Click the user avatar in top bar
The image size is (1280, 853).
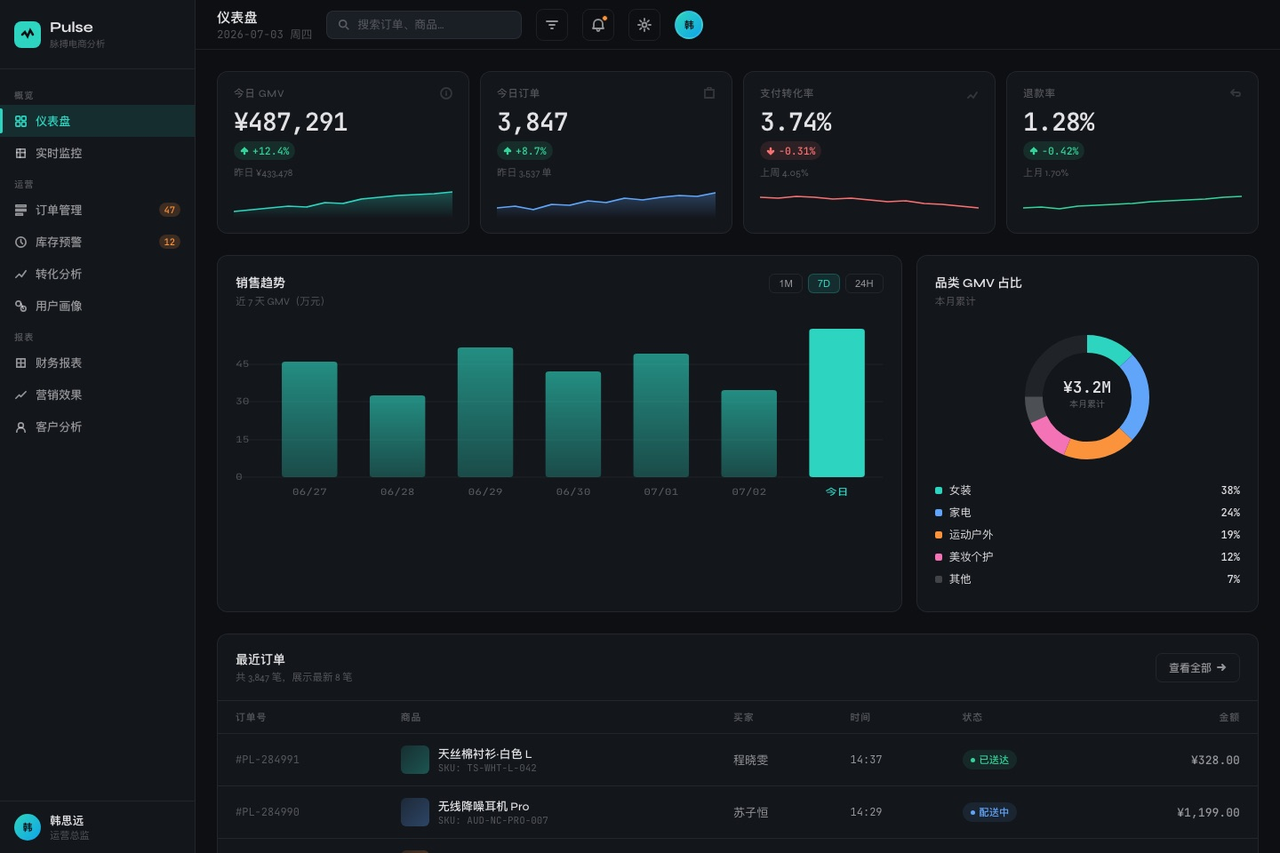pyautogui.click(x=689, y=25)
